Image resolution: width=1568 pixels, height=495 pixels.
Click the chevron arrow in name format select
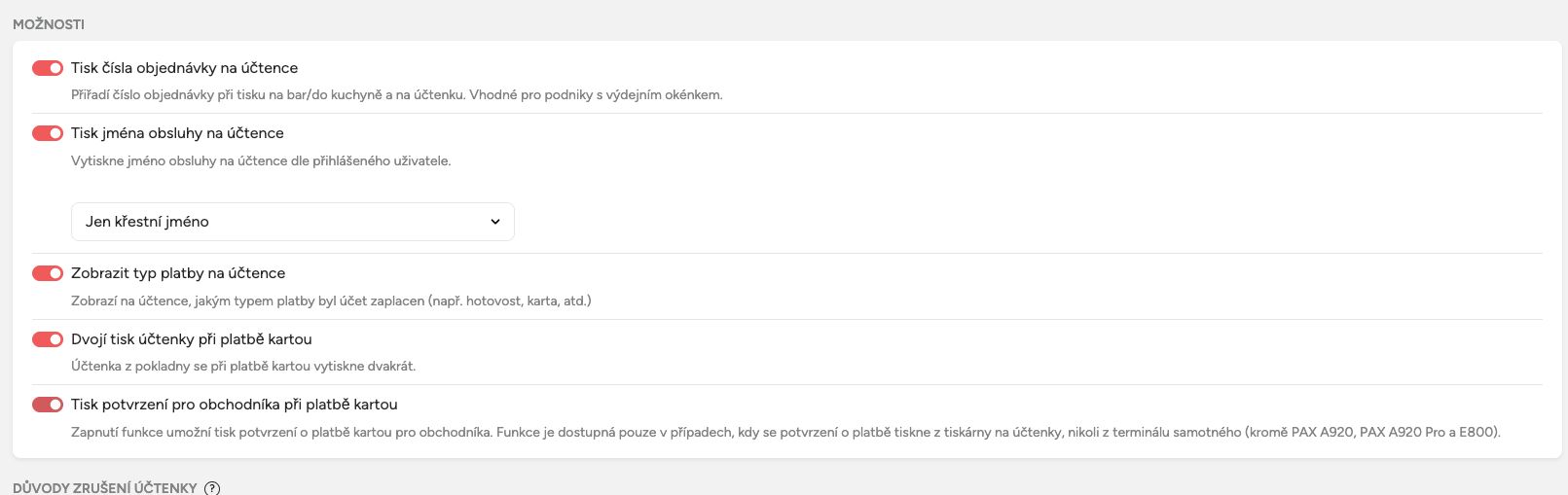[495, 222]
